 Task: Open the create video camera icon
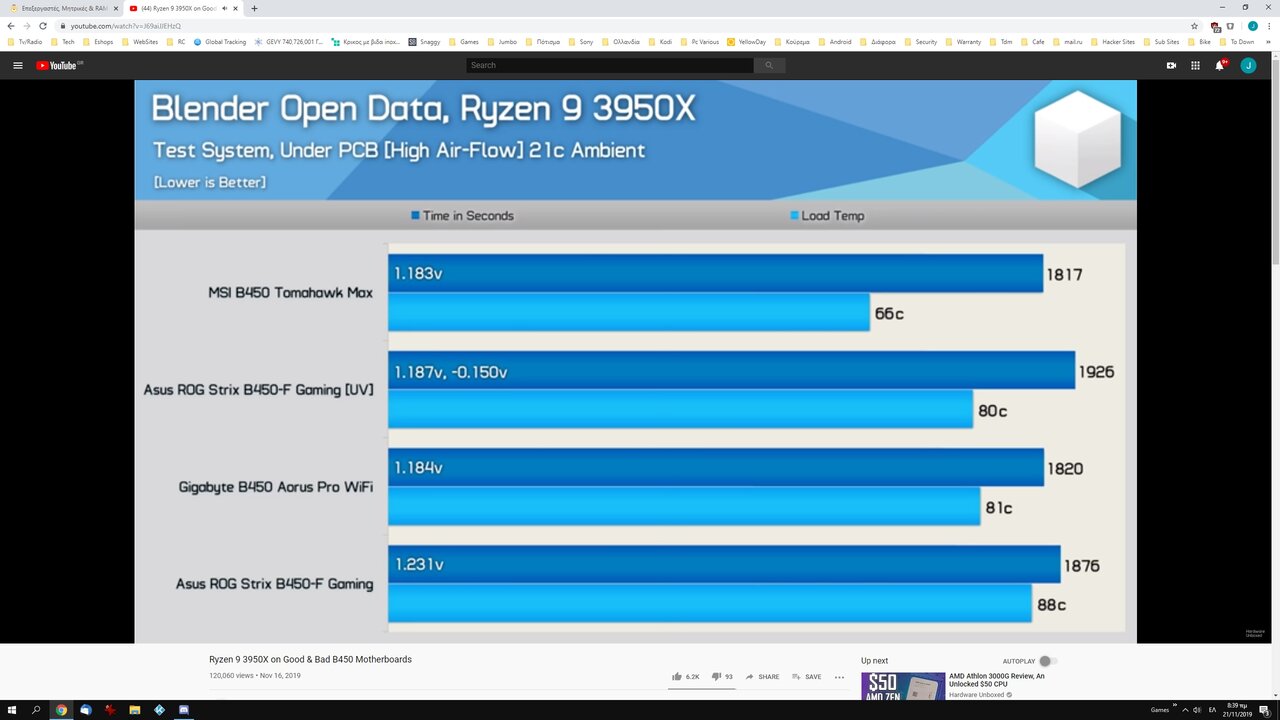pos(1171,65)
